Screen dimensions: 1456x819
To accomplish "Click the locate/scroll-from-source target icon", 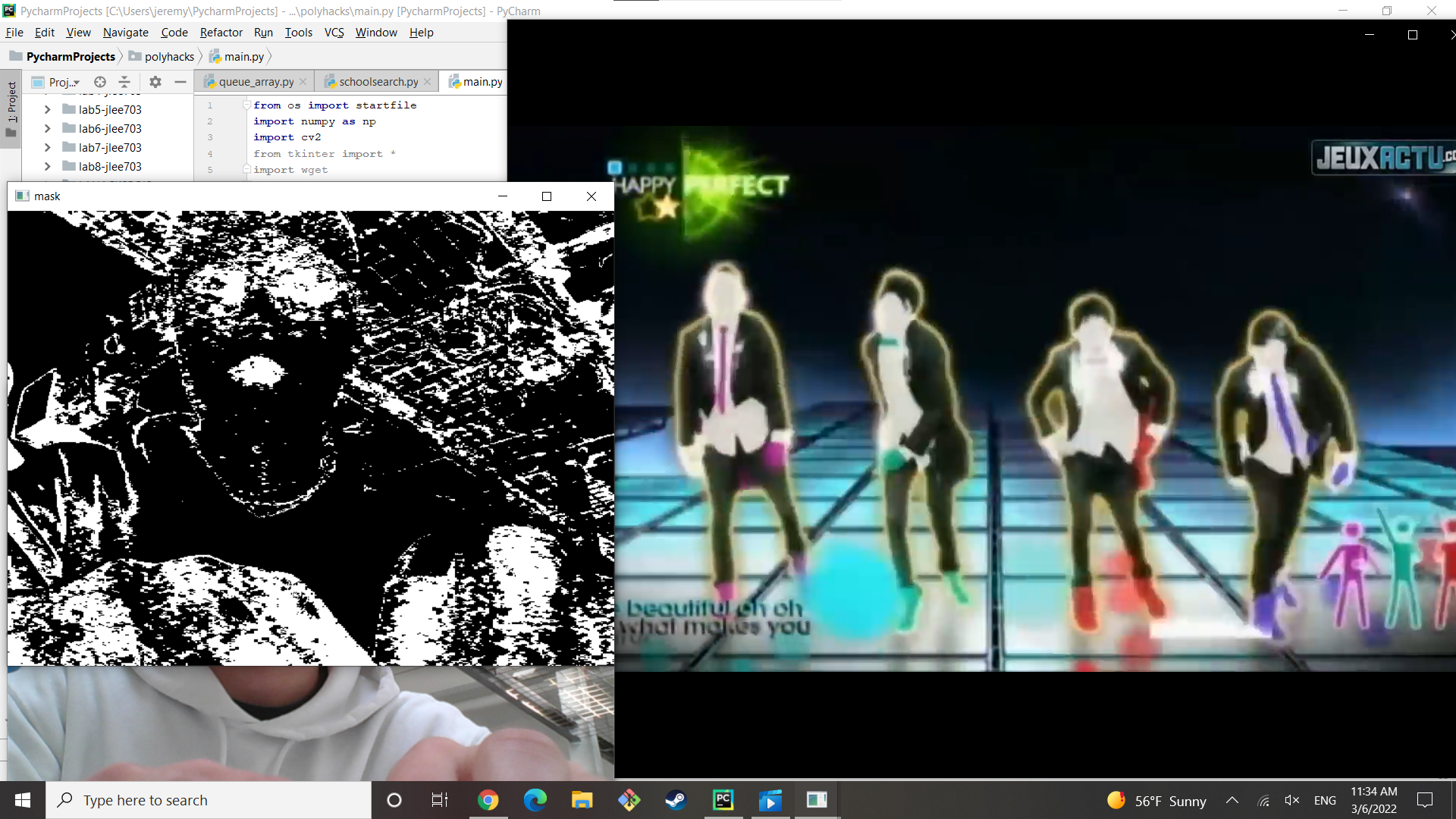I will click(x=100, y=82).
